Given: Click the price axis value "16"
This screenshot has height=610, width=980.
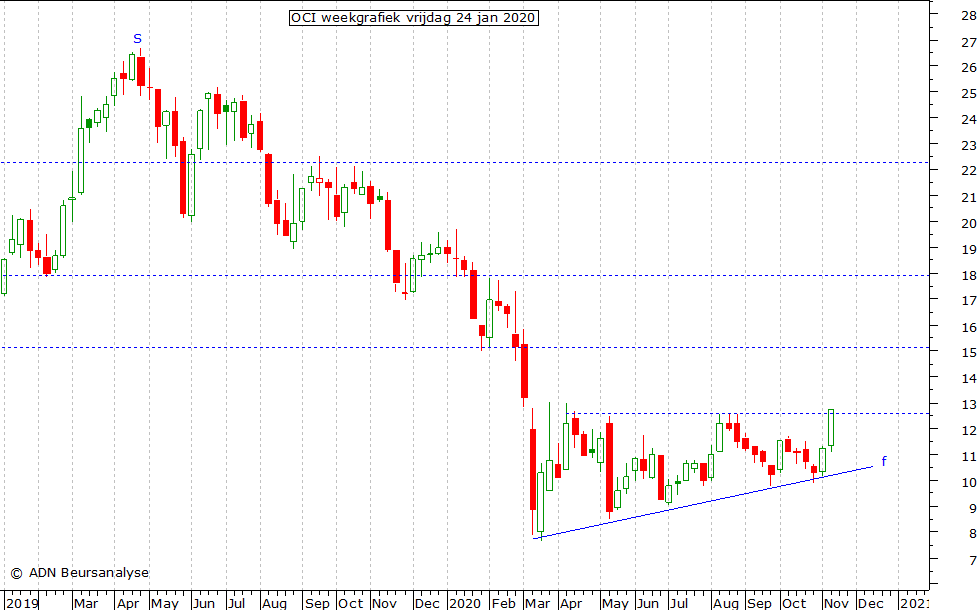Looking at the screenshot, I should [969, 328].
